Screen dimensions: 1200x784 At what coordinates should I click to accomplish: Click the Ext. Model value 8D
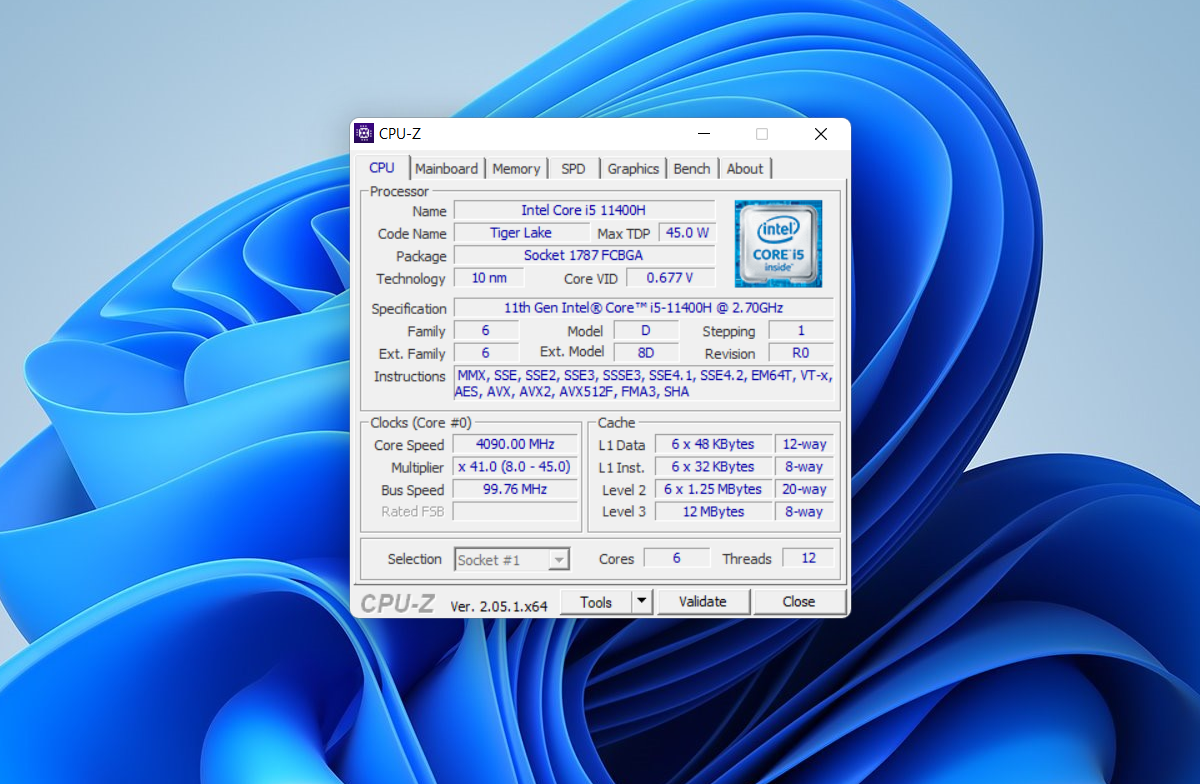(x=646, y=353)
